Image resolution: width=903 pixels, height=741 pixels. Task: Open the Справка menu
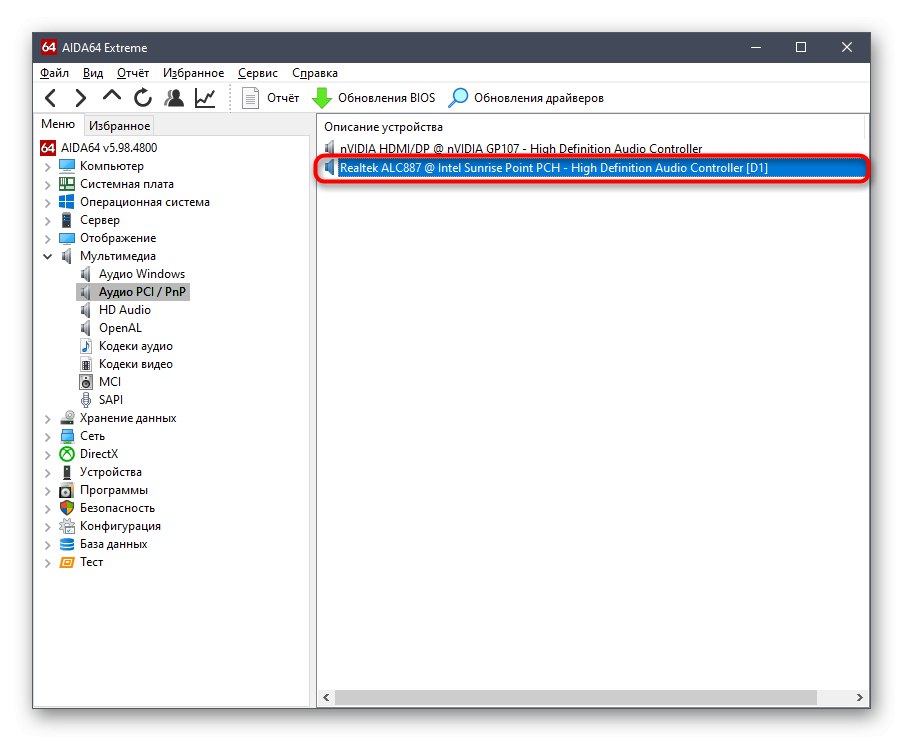[314, 73]
